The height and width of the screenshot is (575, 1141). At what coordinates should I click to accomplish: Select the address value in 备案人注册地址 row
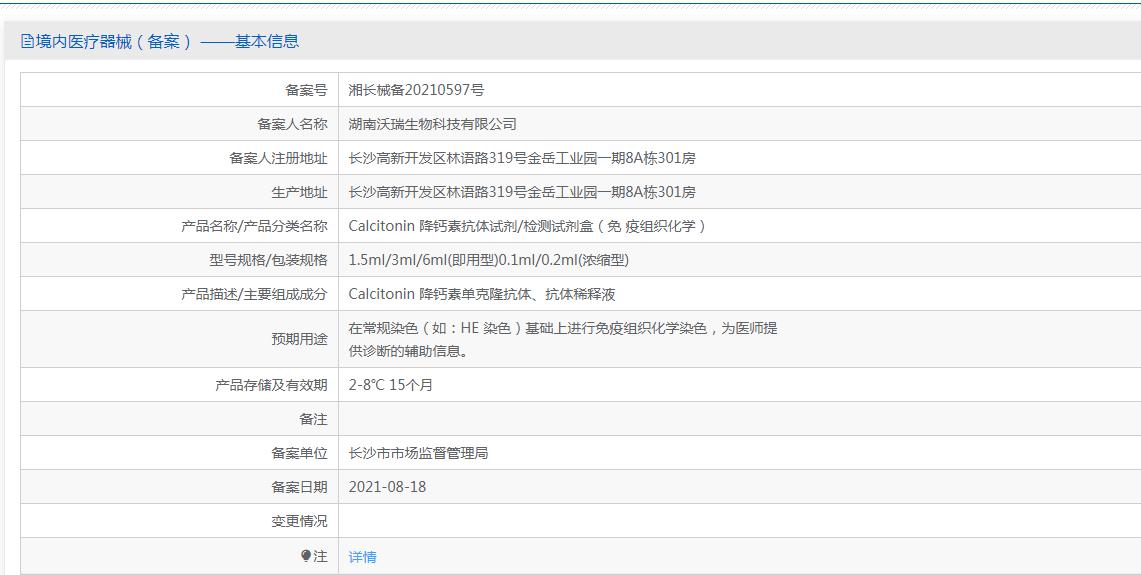[x=522, y=158]
